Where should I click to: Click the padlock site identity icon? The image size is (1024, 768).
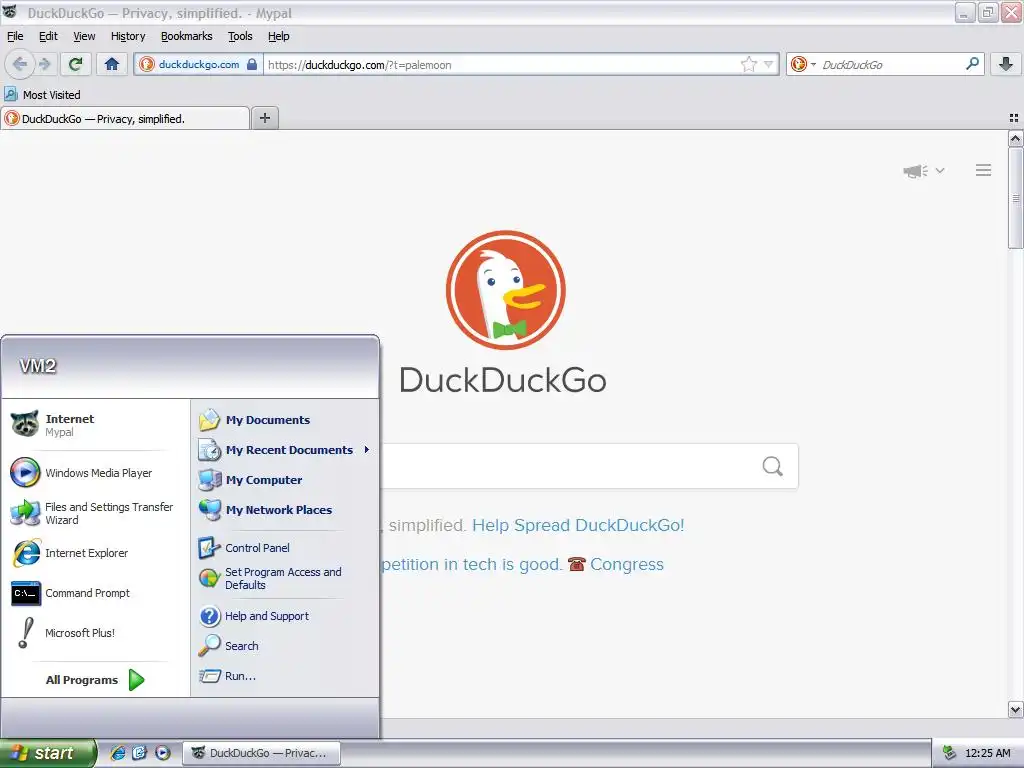[x=252, y=64]
